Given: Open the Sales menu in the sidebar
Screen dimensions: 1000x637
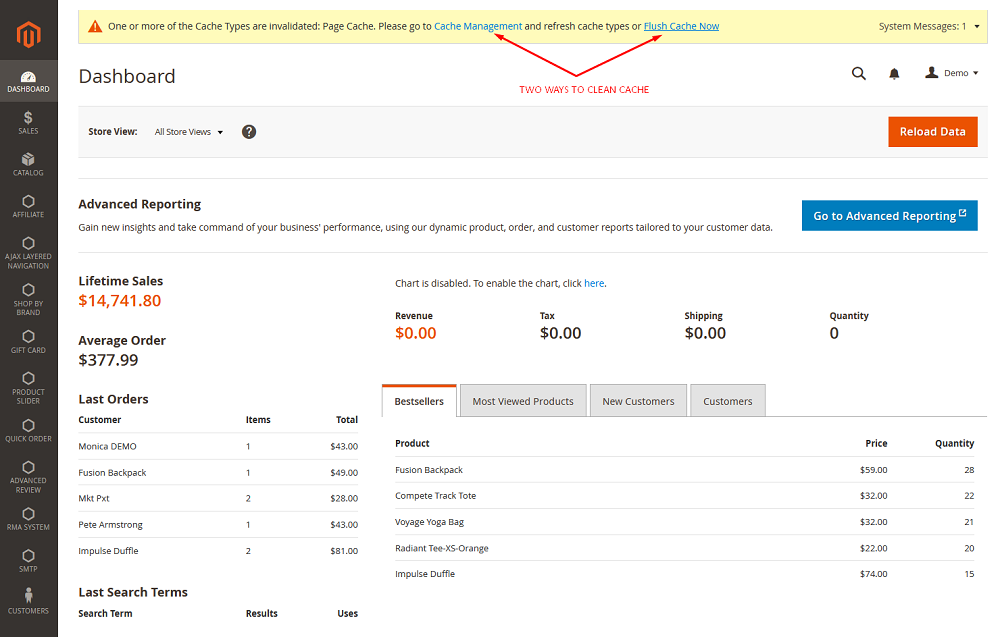Looking at the screenshot, I should tap(28, 122).
